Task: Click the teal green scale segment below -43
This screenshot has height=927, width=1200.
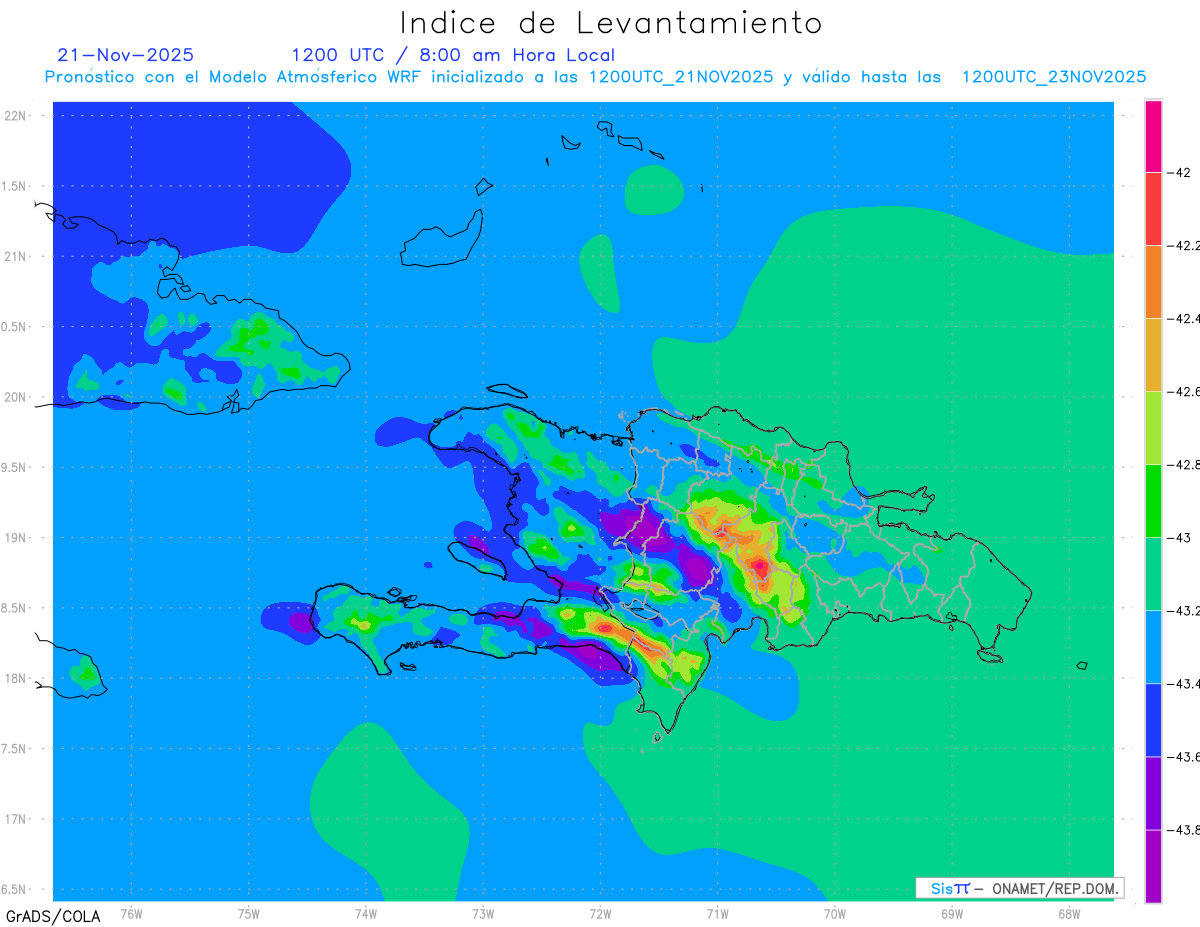Action: coord(1153,573)
